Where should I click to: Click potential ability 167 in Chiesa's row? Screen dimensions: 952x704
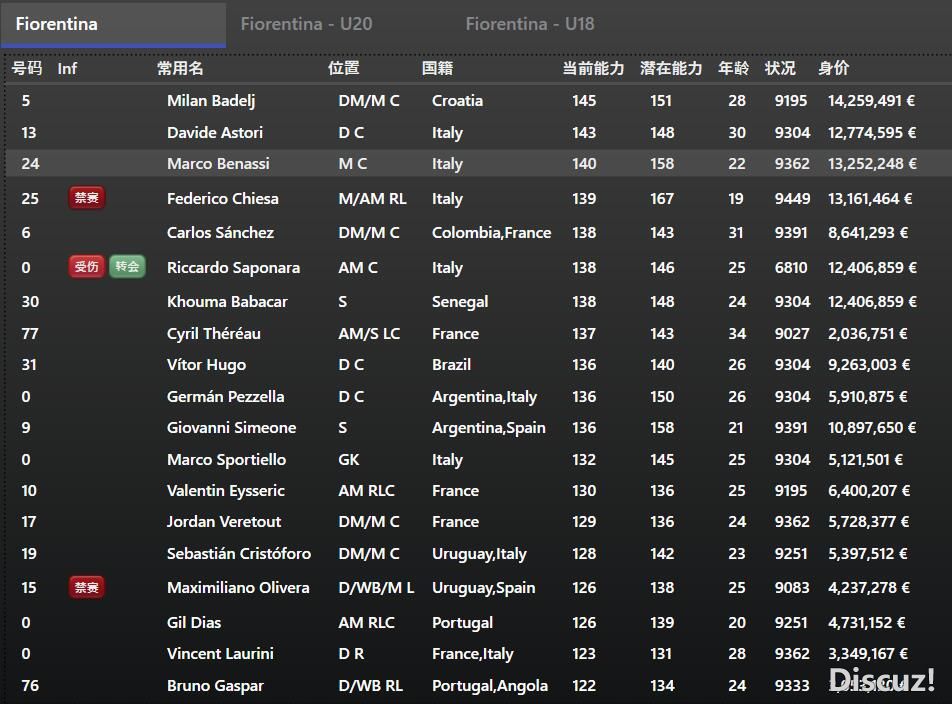(x=662, y=198)
